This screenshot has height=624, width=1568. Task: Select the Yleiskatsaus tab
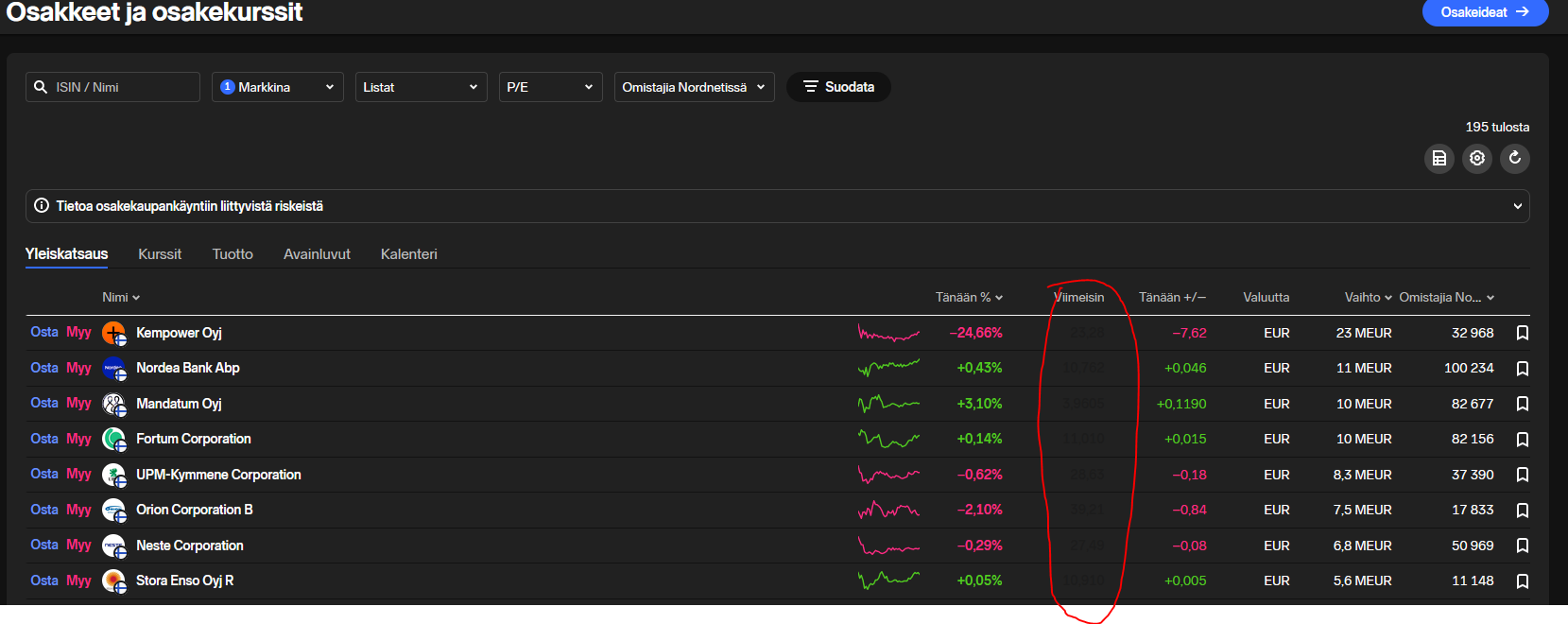coord(67,253)
